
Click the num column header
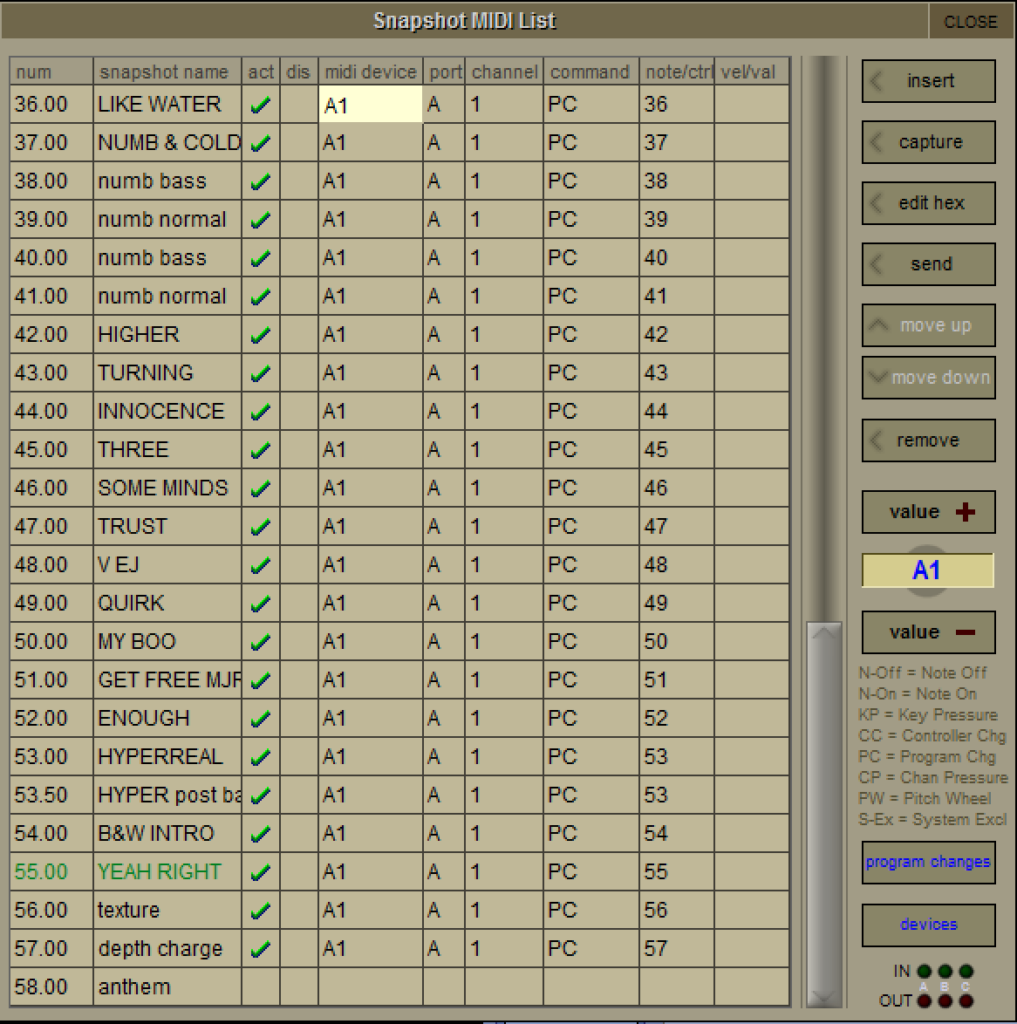click(51, 71)
